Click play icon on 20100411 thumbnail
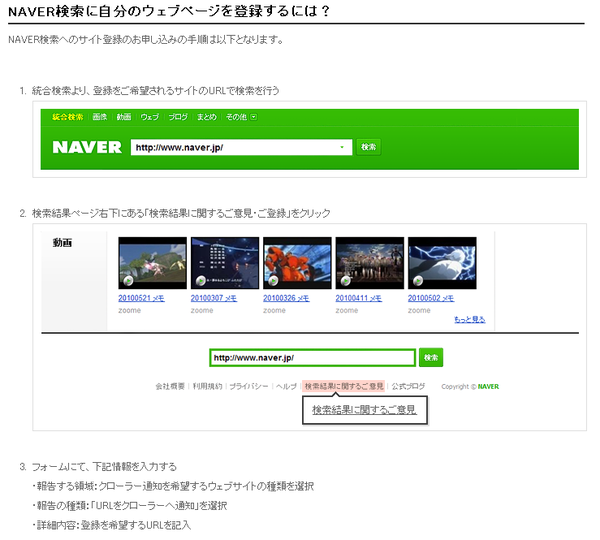 [x=345, y=281]
